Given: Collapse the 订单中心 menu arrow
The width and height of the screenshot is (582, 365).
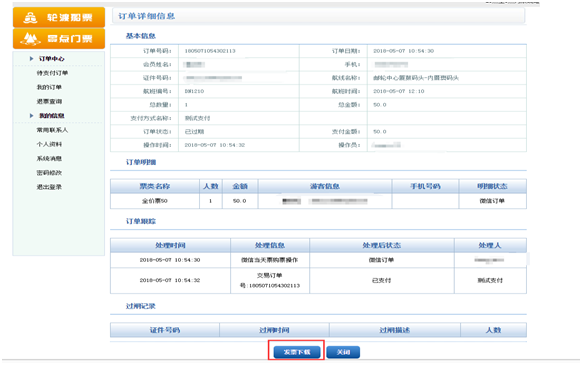Looking at the screenshot, I should pos(32,59).
